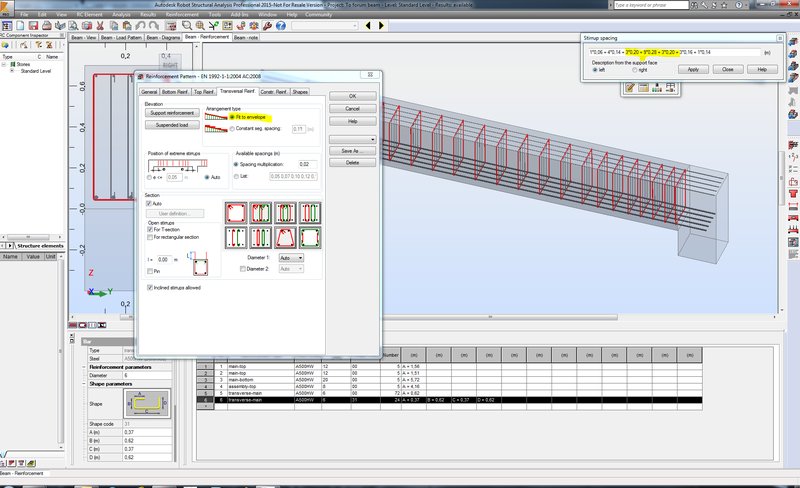Select the last stirrup pattern in bottom row
Viewport: 800px width, 488px height.
[310, 237]
